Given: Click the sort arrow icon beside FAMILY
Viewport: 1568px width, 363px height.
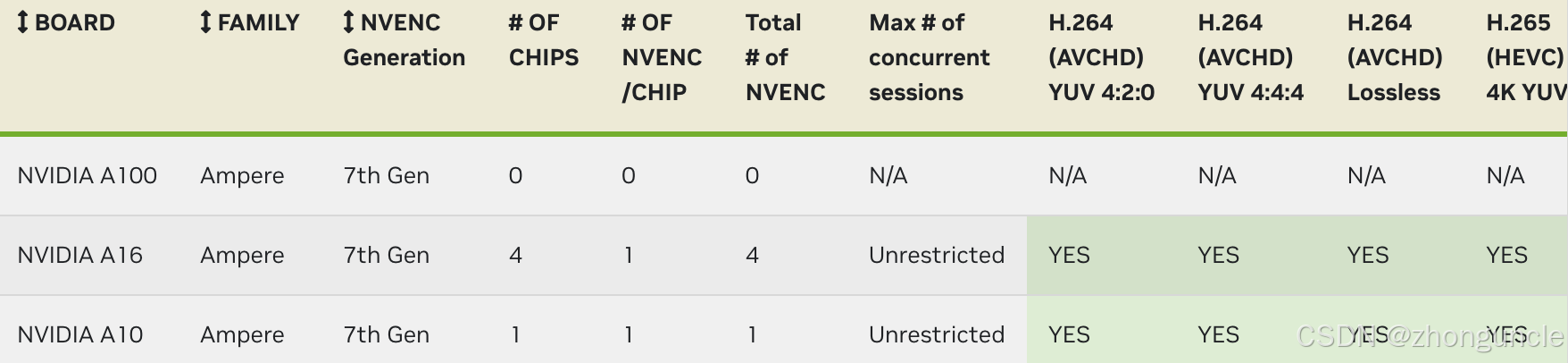Looking at the screenshot, I should click(206, 22).
